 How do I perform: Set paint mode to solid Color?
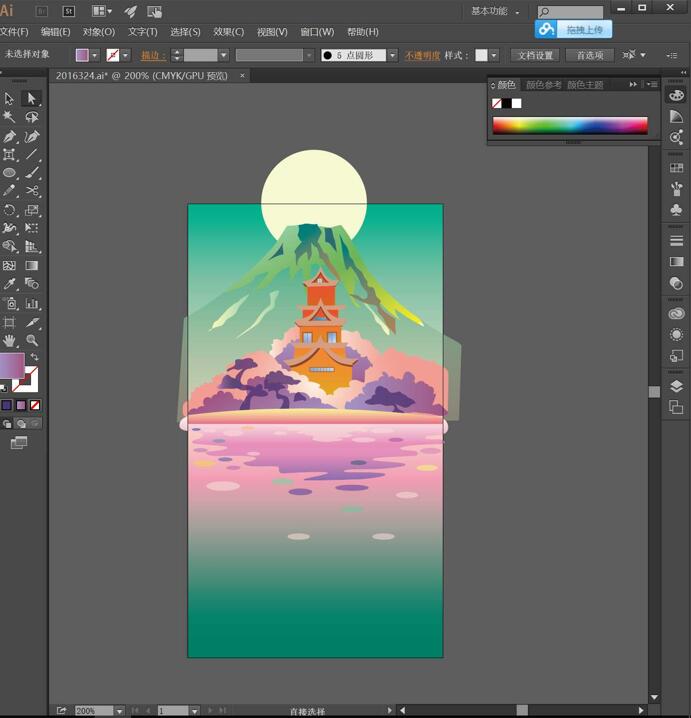[6, 405]
